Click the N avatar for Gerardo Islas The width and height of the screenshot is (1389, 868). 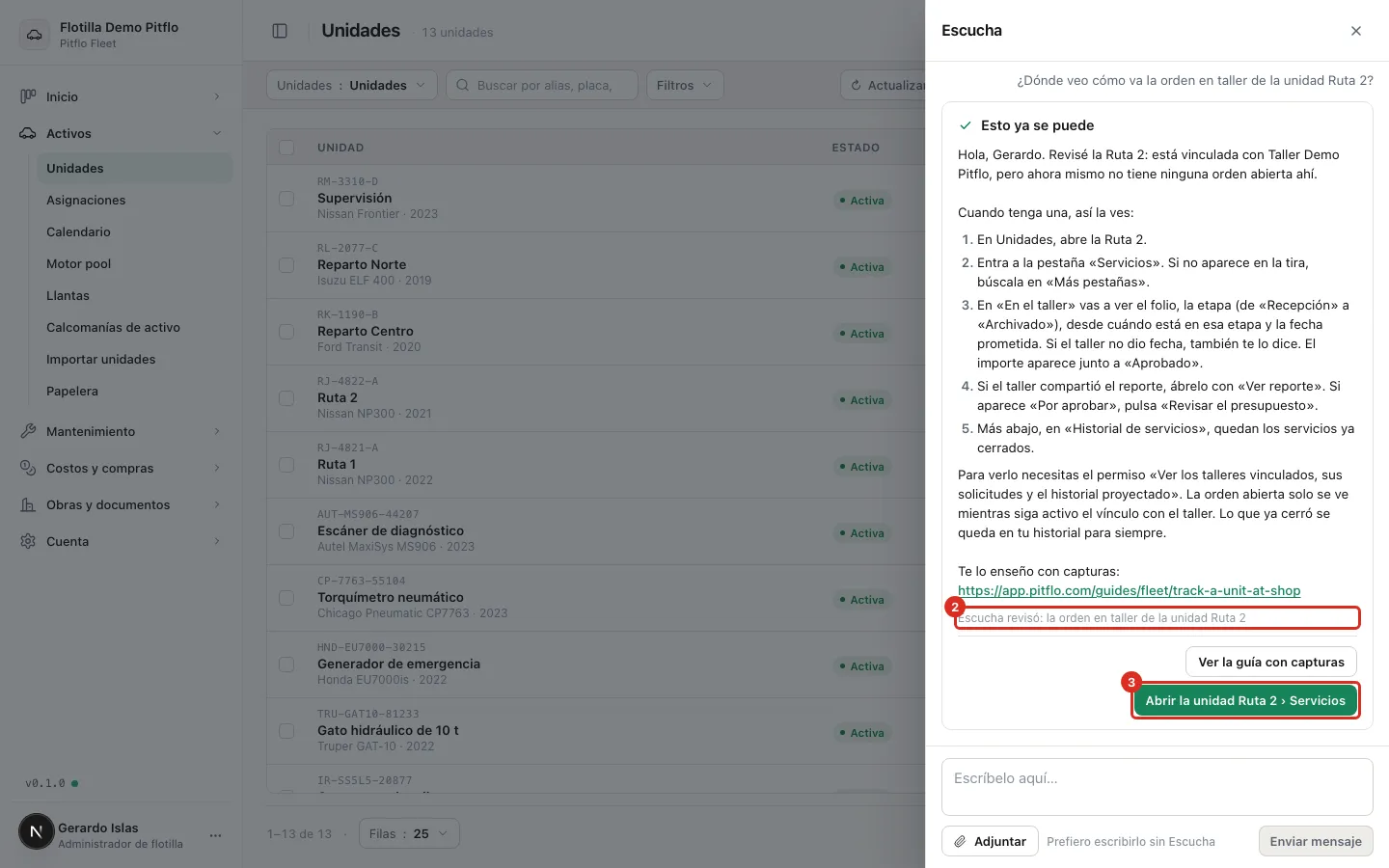pos(37,831)
